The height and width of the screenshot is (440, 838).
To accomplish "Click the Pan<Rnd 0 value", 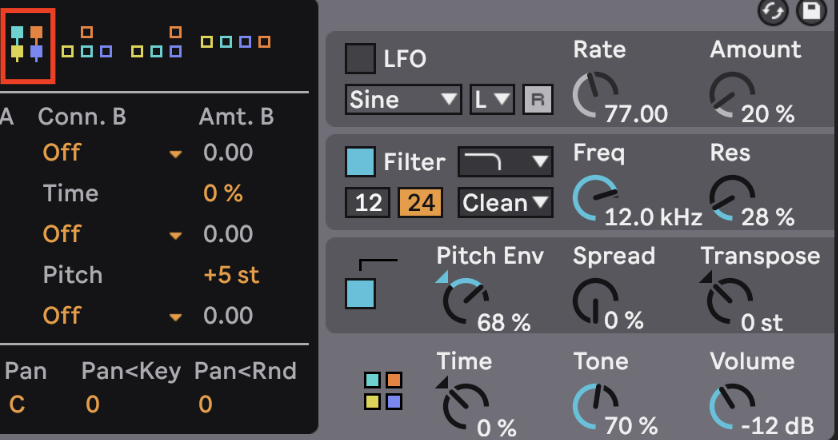I will coord(205,405).
